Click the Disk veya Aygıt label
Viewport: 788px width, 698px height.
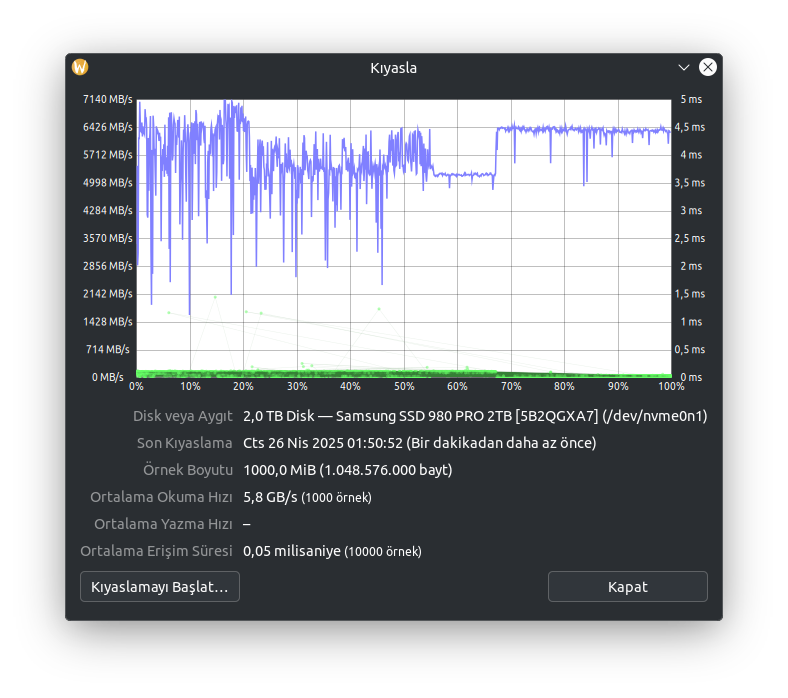182,416
